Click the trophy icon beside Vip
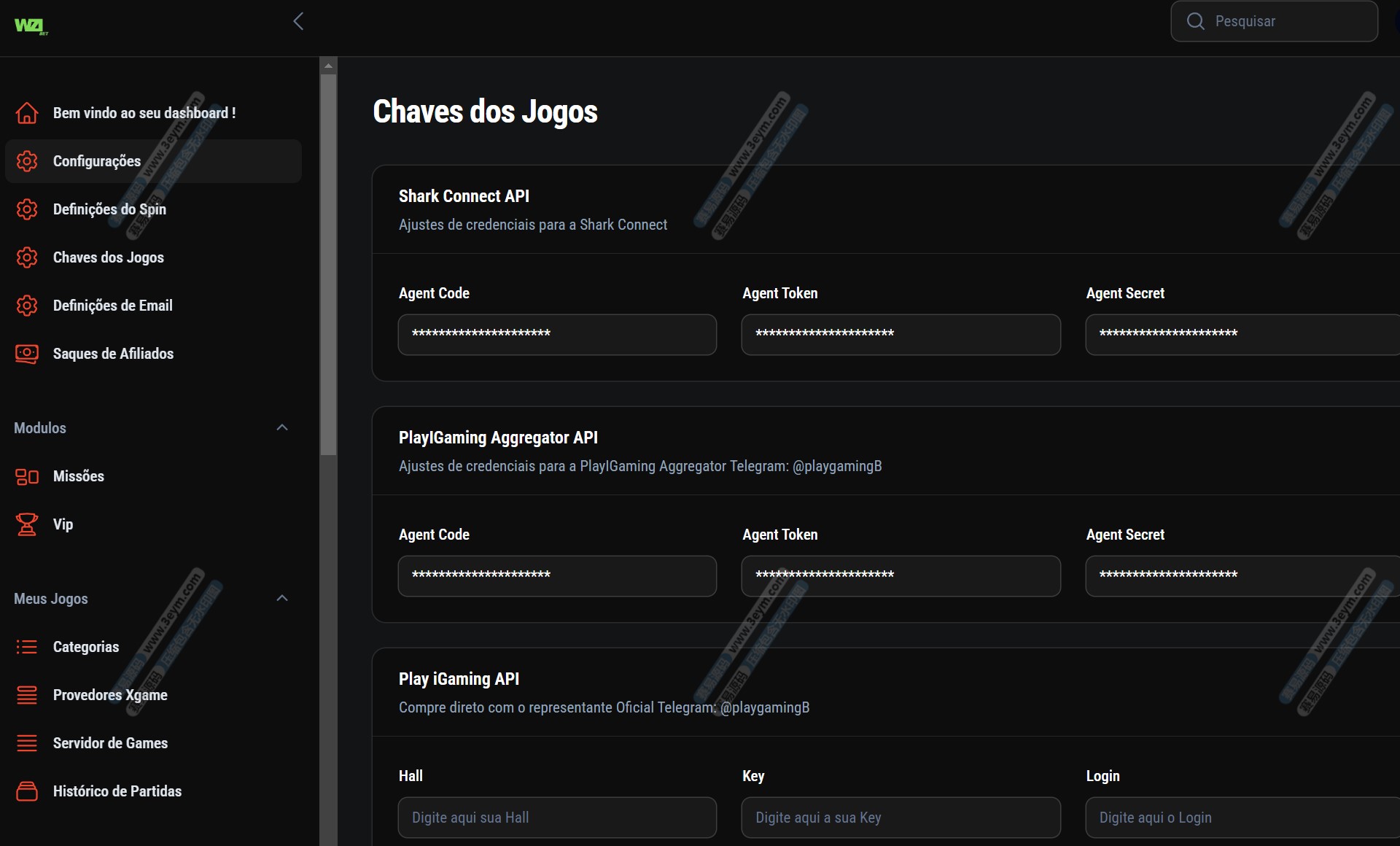Screen dimensions: 1400x846 (x=27, y=524)
